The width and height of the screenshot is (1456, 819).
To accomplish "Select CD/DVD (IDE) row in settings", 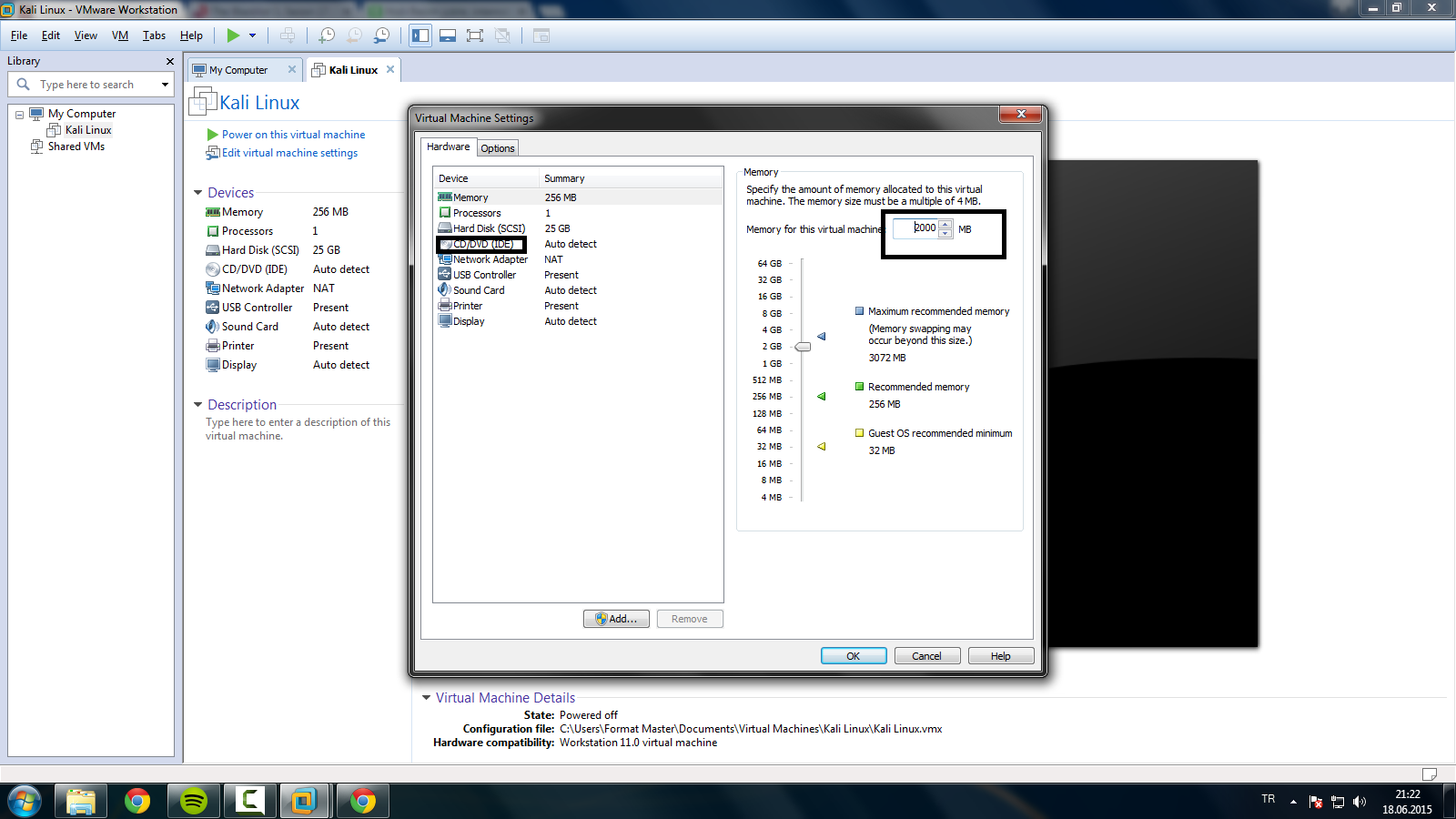I will pyautogui.click(x=578, y=244).
